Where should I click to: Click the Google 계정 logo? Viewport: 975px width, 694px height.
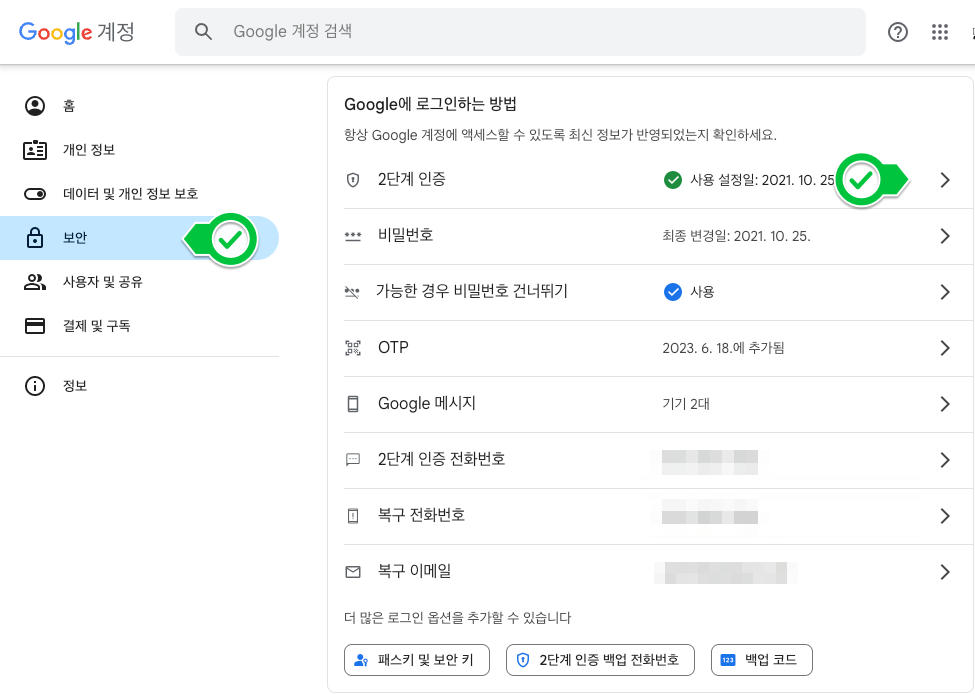[x=76, y=32]
